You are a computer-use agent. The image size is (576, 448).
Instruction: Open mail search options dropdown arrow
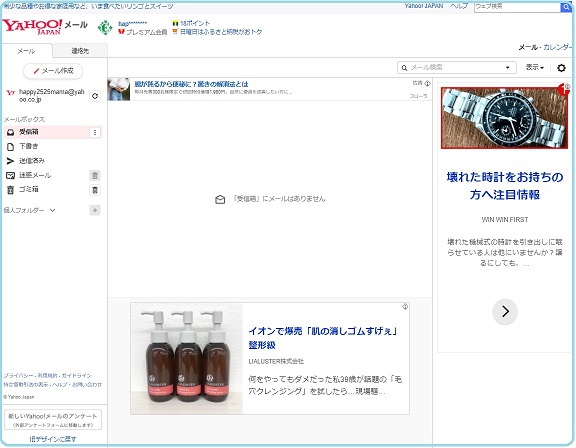click(508, 68)
